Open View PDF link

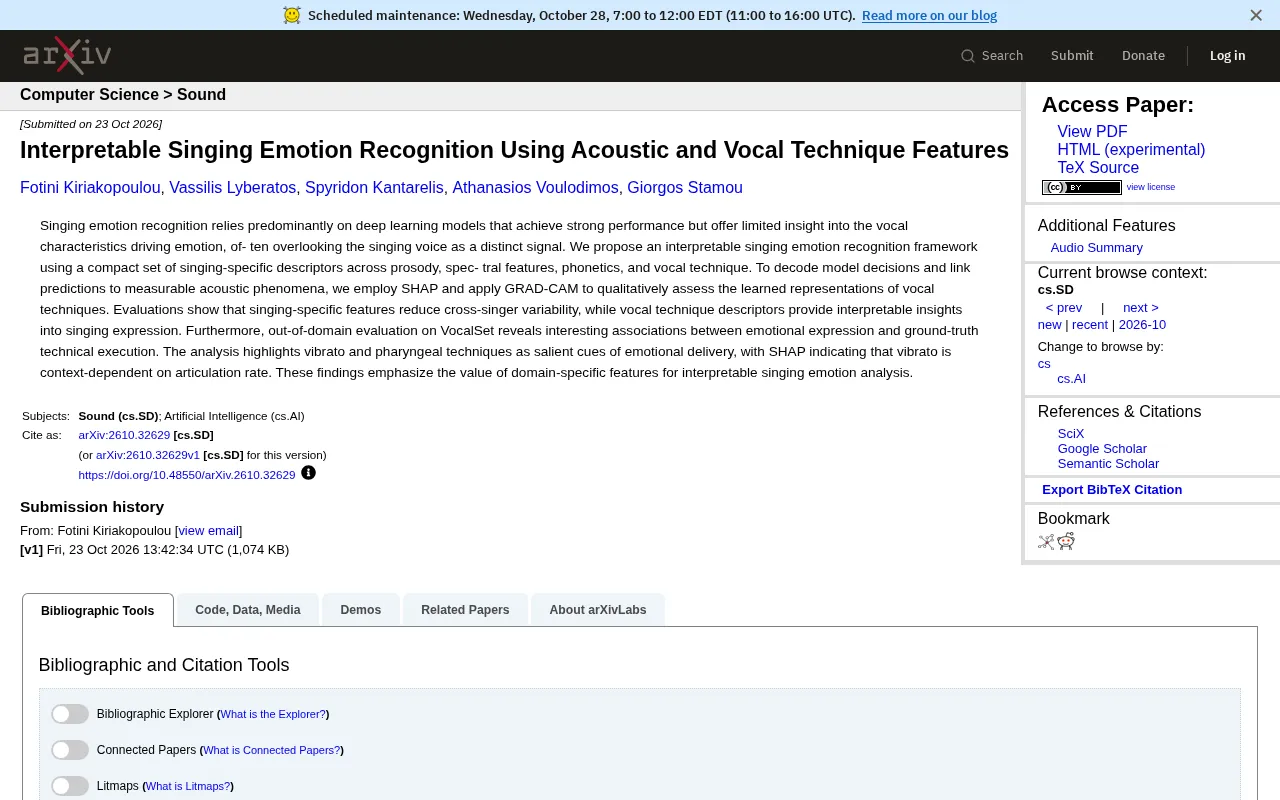1092,132
